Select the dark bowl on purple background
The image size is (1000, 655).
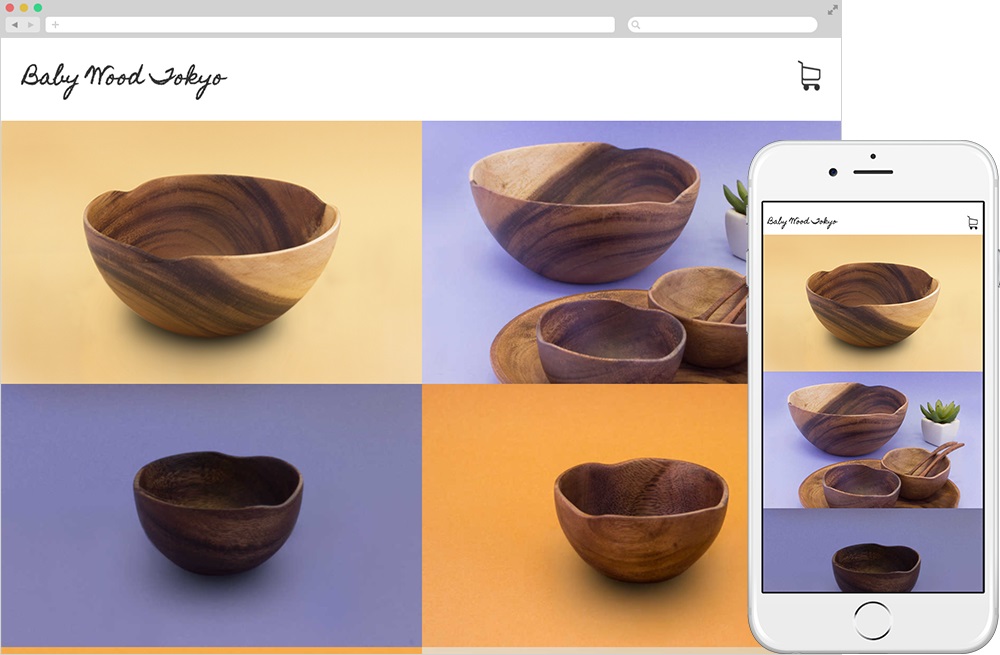click(211, 515)
